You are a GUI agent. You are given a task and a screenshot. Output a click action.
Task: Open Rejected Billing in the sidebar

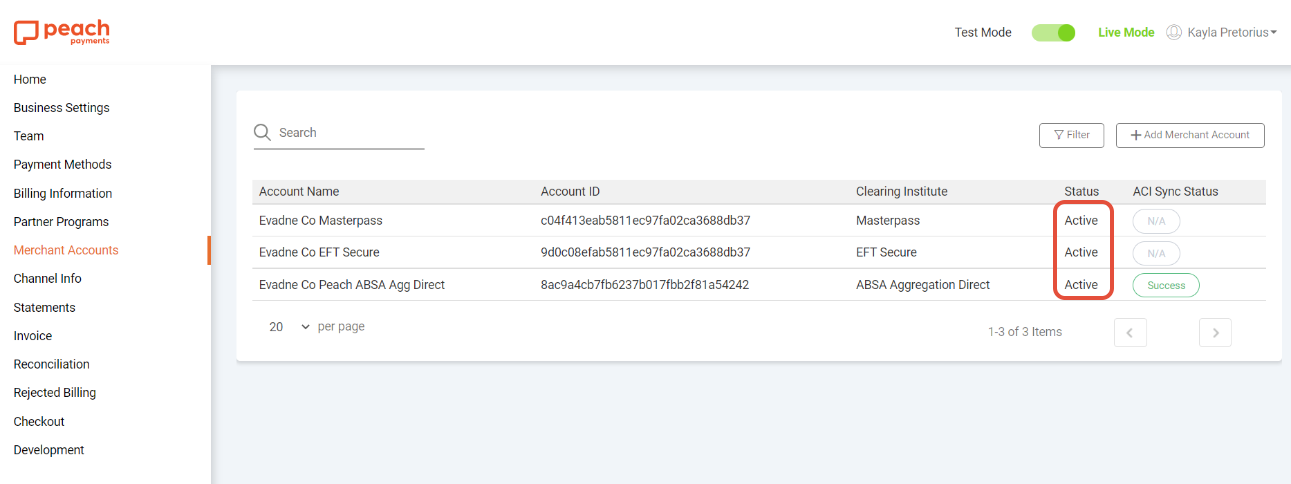(x=55, y=392)
